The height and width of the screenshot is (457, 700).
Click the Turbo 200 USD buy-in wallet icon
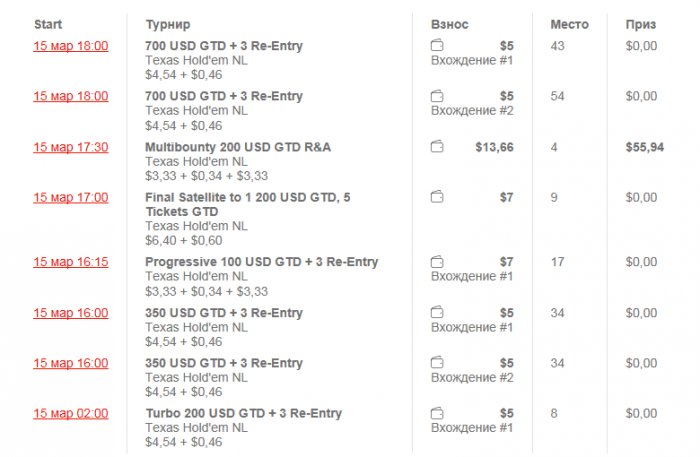pyautogui.click(x=436, y=413)
